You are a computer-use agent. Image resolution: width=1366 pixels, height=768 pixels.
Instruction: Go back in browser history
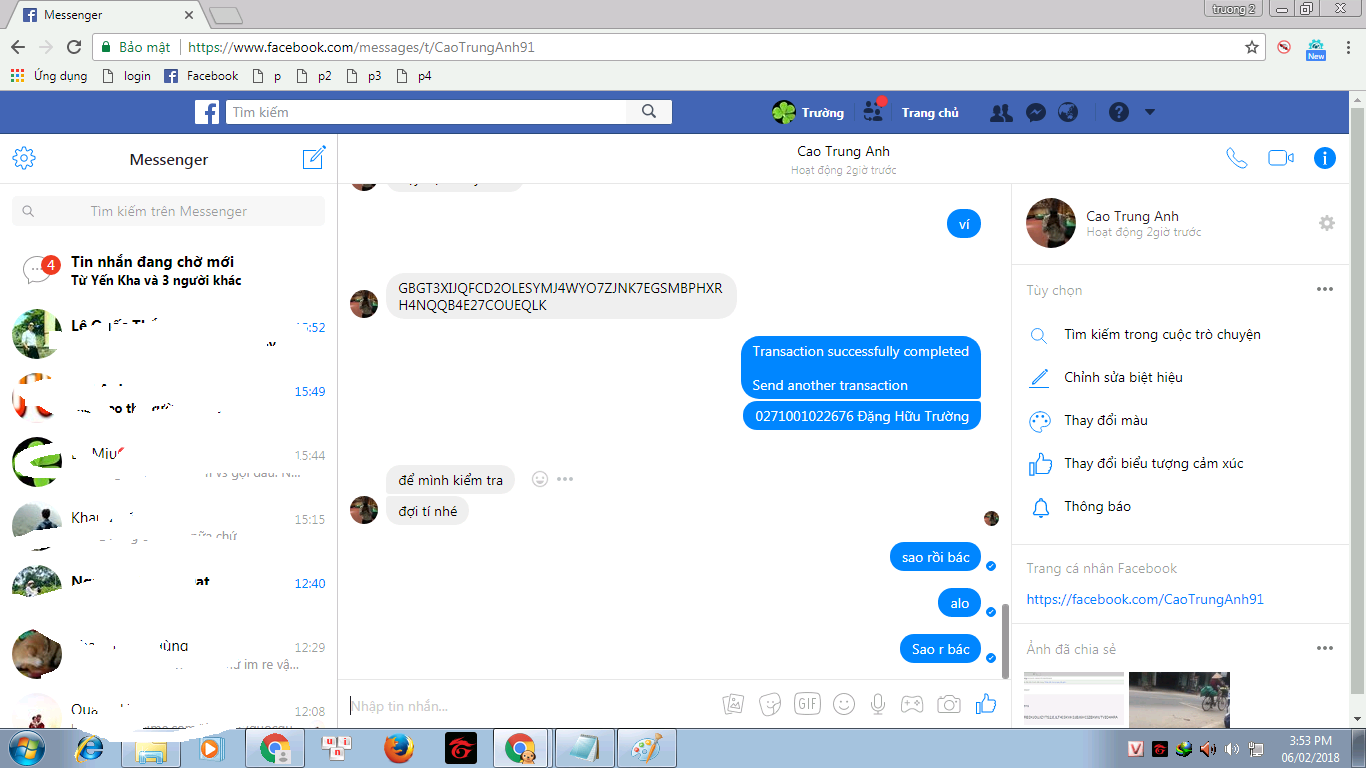(18, 47)
